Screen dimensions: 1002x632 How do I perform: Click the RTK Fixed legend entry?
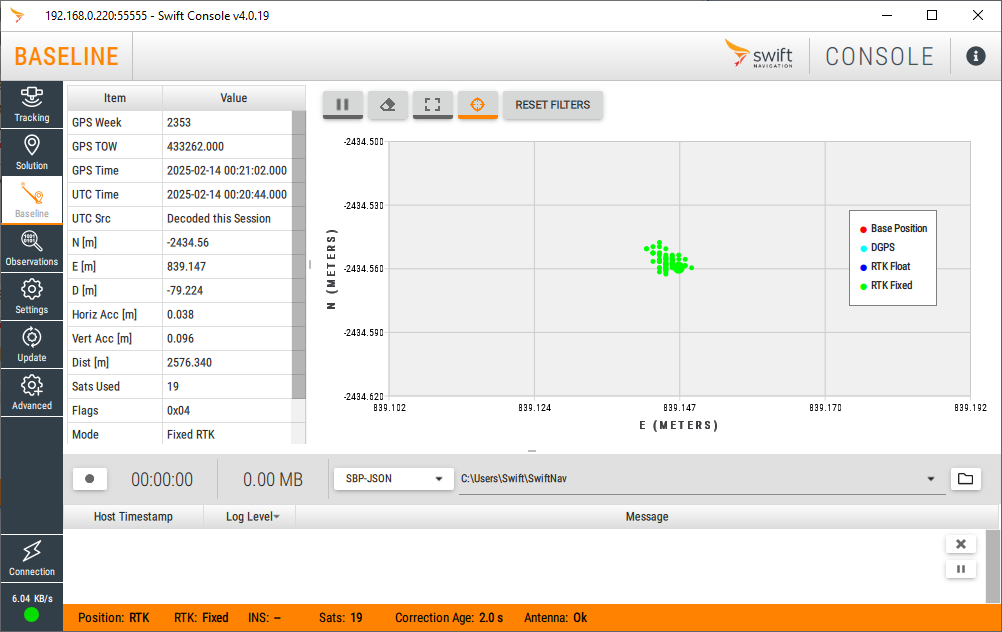click(x=886, y=286)
